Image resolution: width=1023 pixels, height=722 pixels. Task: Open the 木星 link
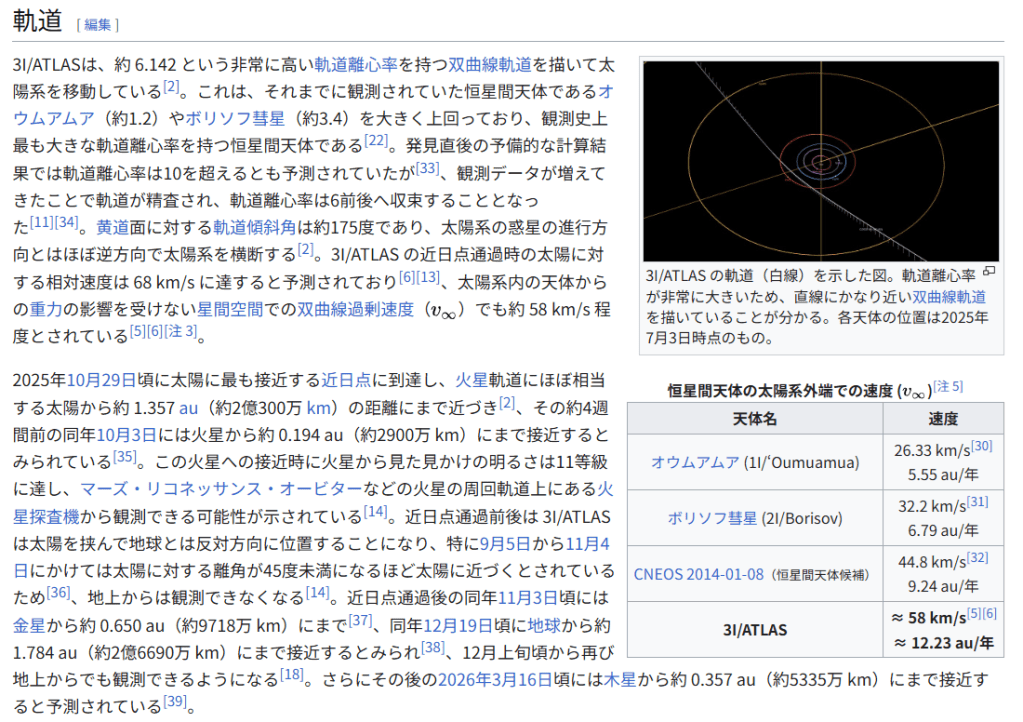pyautogui.click(x=628, y=680)
